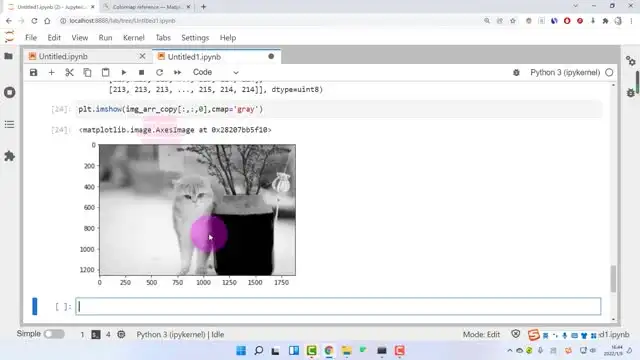
Task: Open the Run menu
Action: coord(105,38)
